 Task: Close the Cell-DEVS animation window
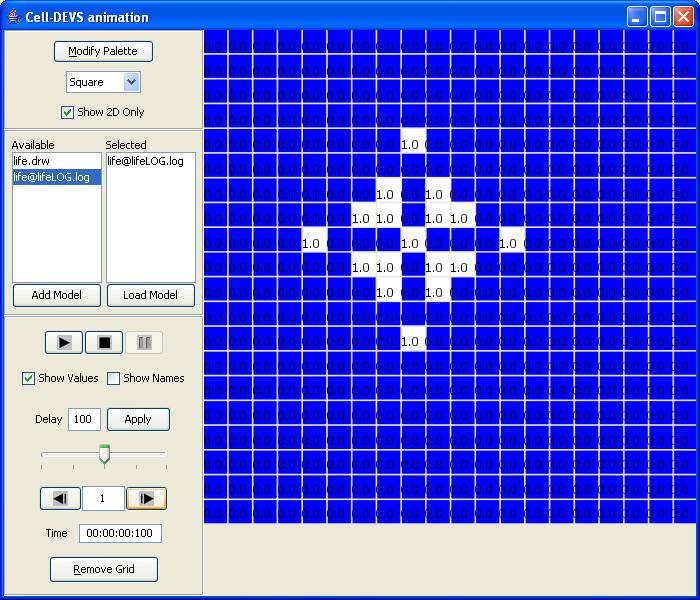coord(683,17)
